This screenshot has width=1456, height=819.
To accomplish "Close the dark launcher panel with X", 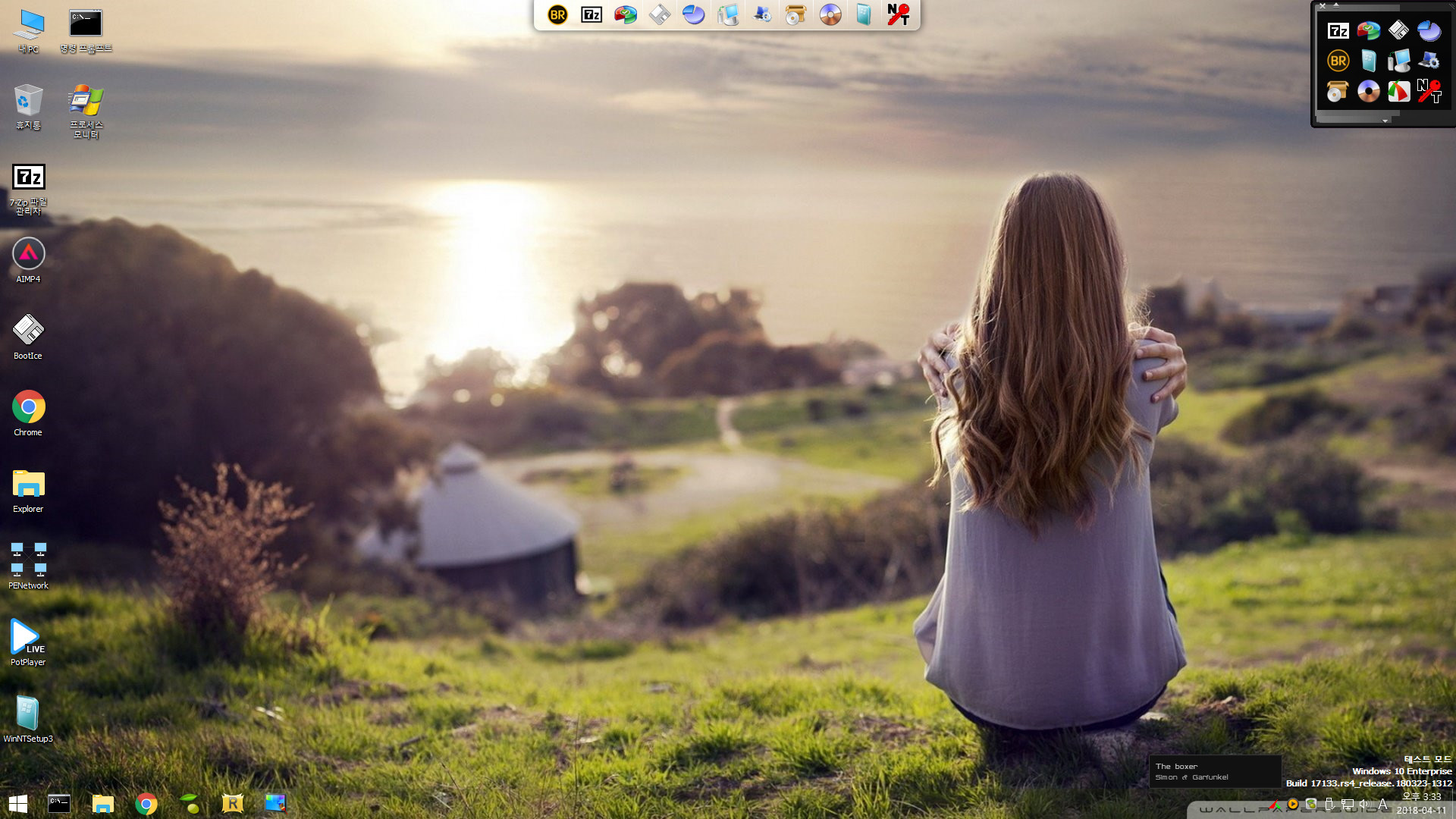I will tap(1322, 5).
